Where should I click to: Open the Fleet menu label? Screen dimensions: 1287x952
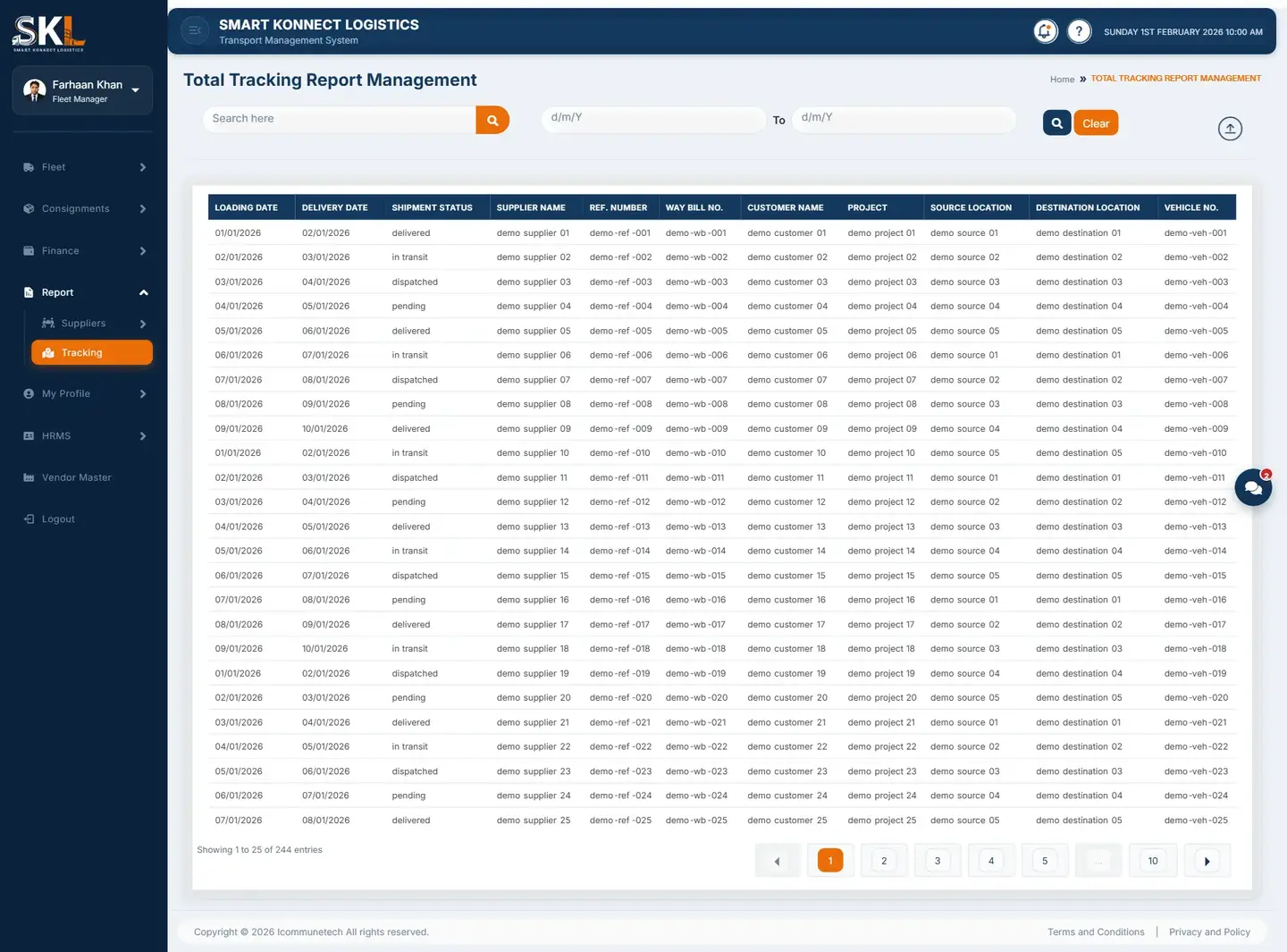(x=54, y=167)
